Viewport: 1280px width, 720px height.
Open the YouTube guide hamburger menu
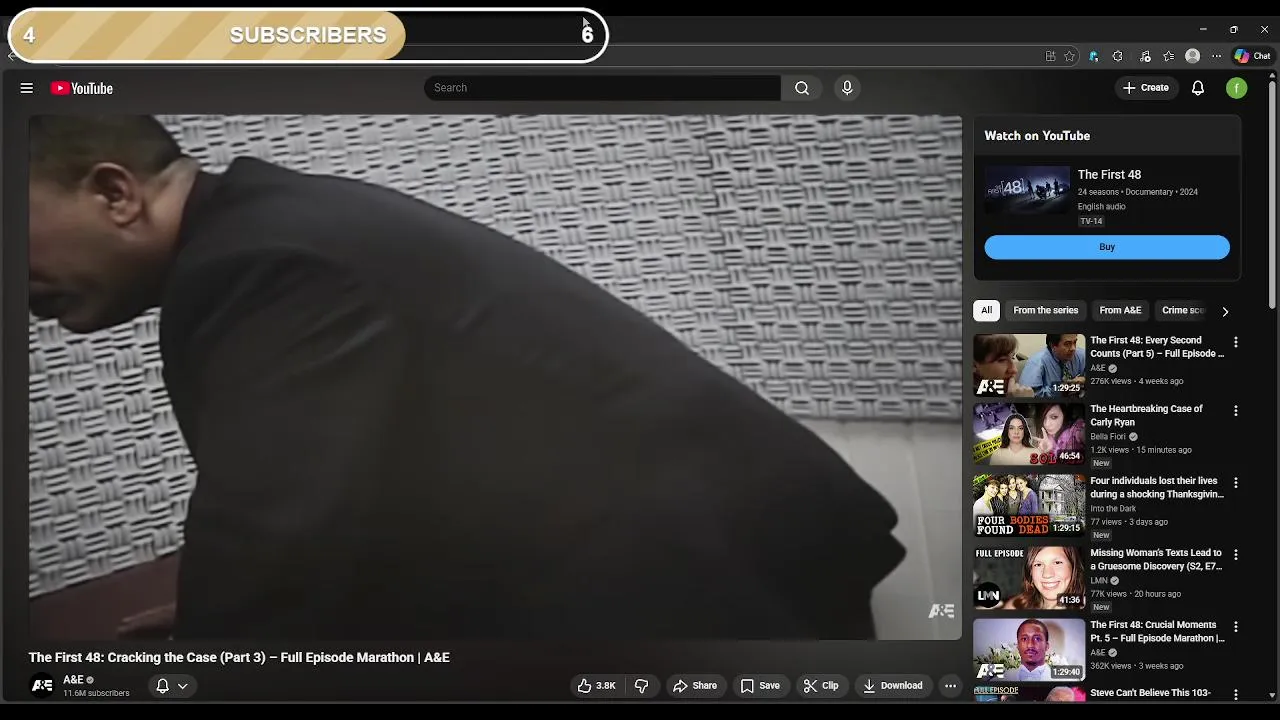point(27,88)
